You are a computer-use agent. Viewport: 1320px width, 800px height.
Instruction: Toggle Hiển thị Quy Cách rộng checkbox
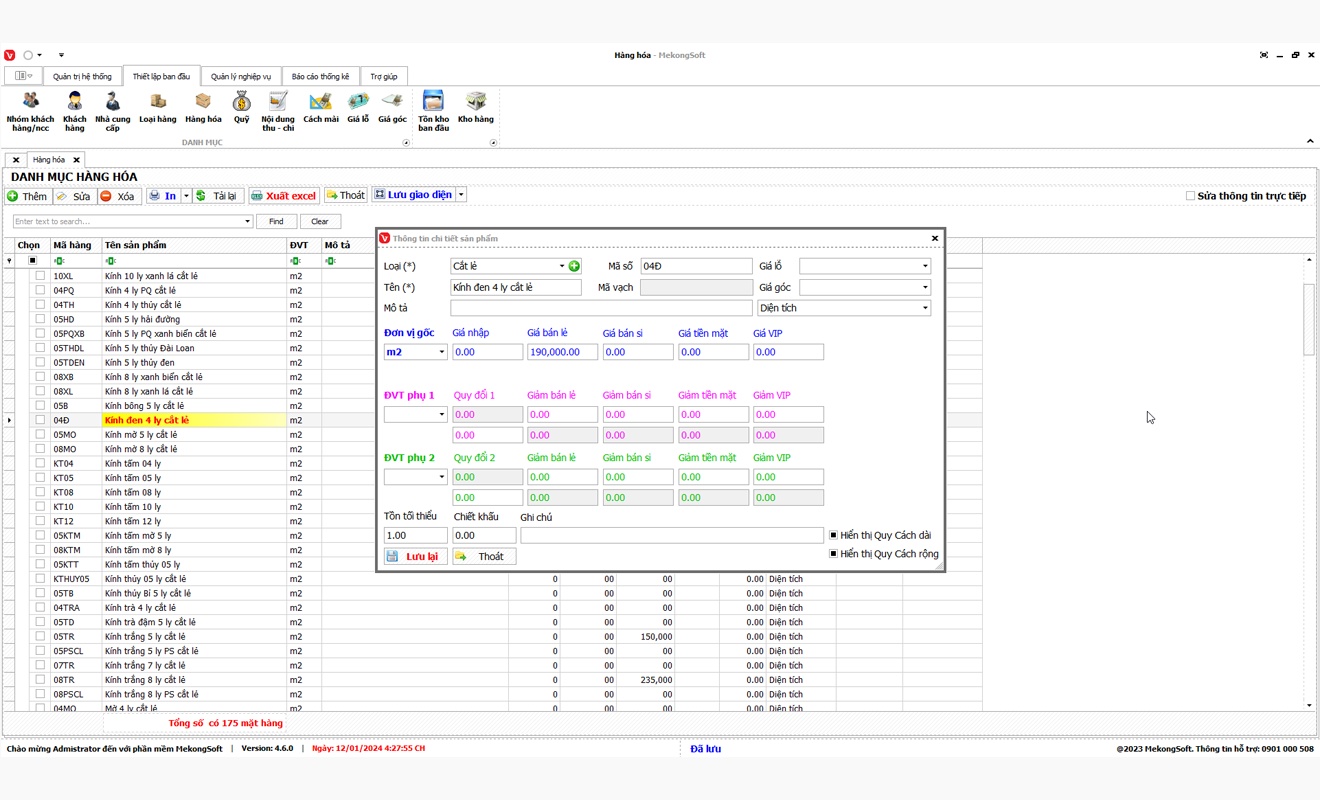(x=833, y=553)
